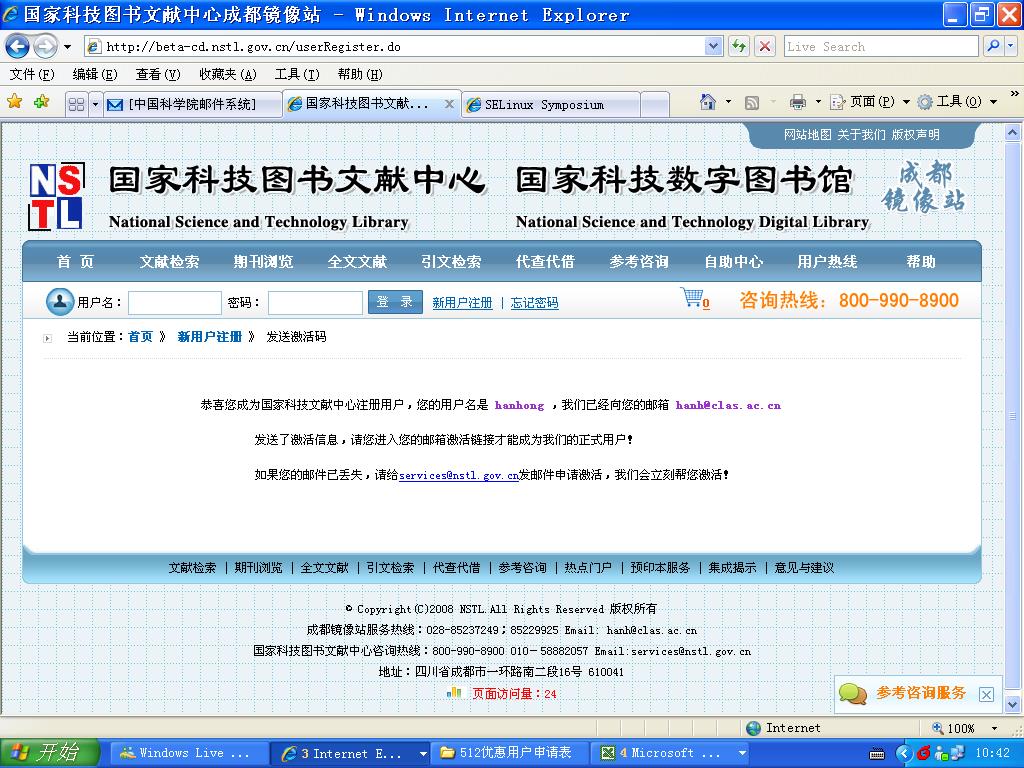Open the 收藏夹(A) menu

coord(227,74)
